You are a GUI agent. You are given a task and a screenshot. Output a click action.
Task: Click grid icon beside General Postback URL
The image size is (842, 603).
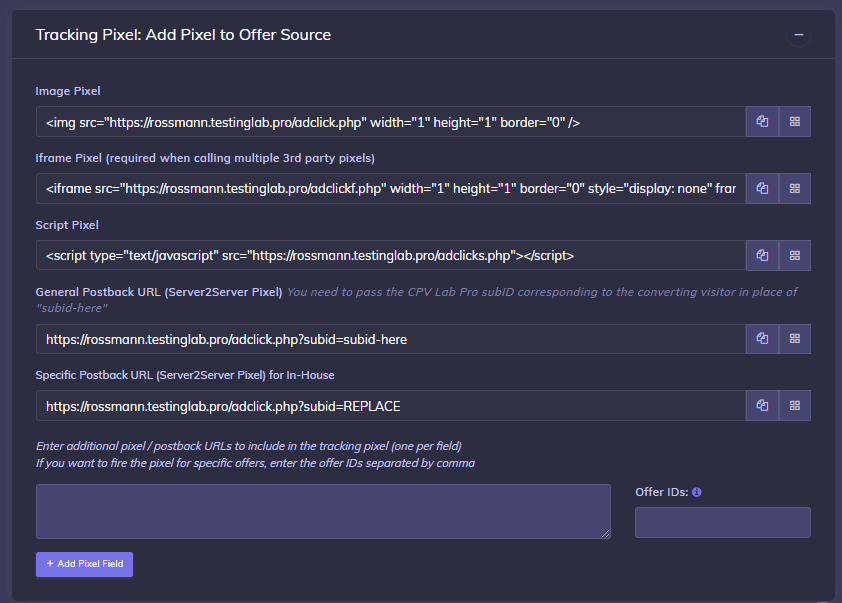pos(795,339)
